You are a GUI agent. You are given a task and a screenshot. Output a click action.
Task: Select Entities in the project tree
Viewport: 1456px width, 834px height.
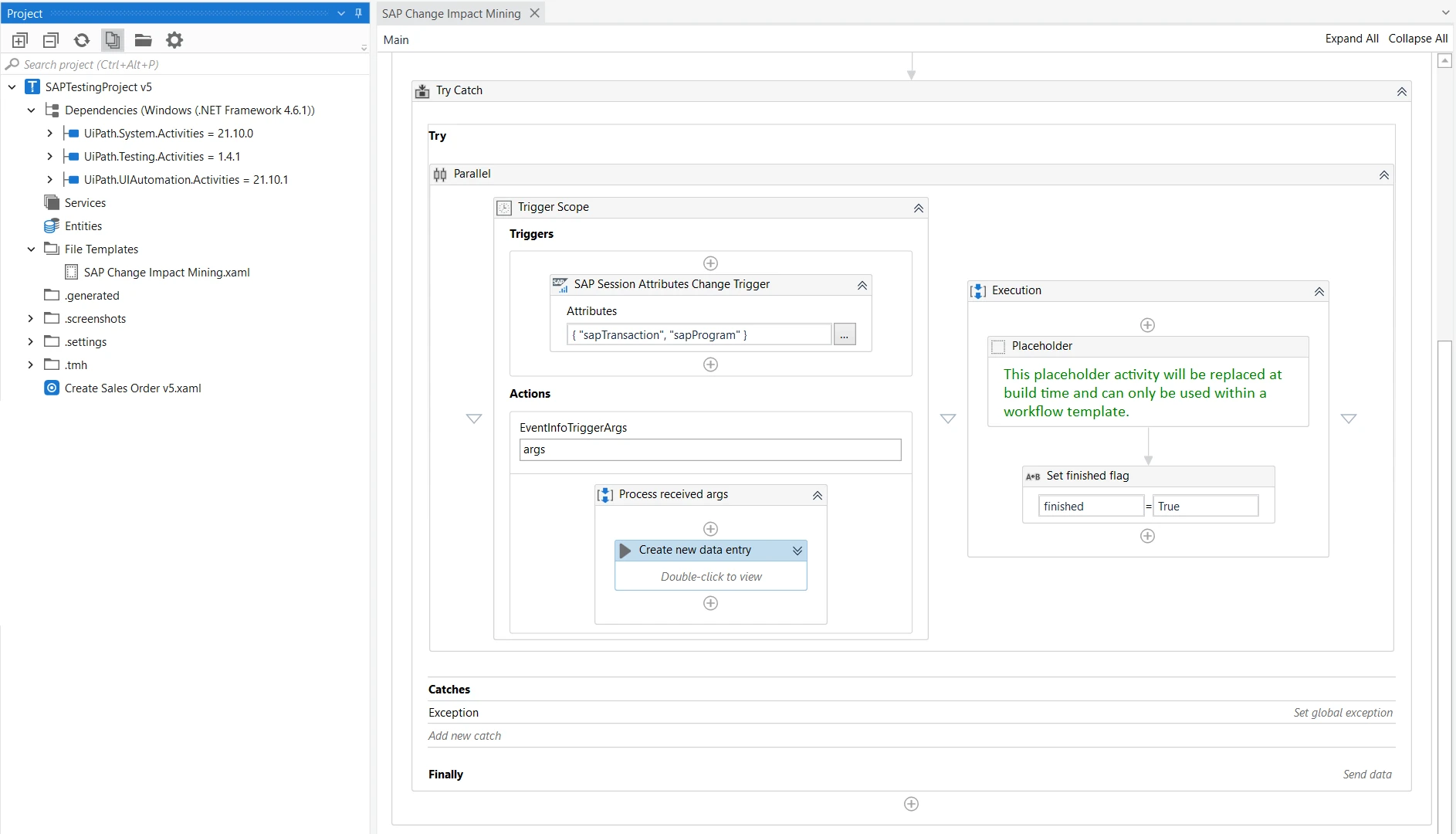(83, 226)
